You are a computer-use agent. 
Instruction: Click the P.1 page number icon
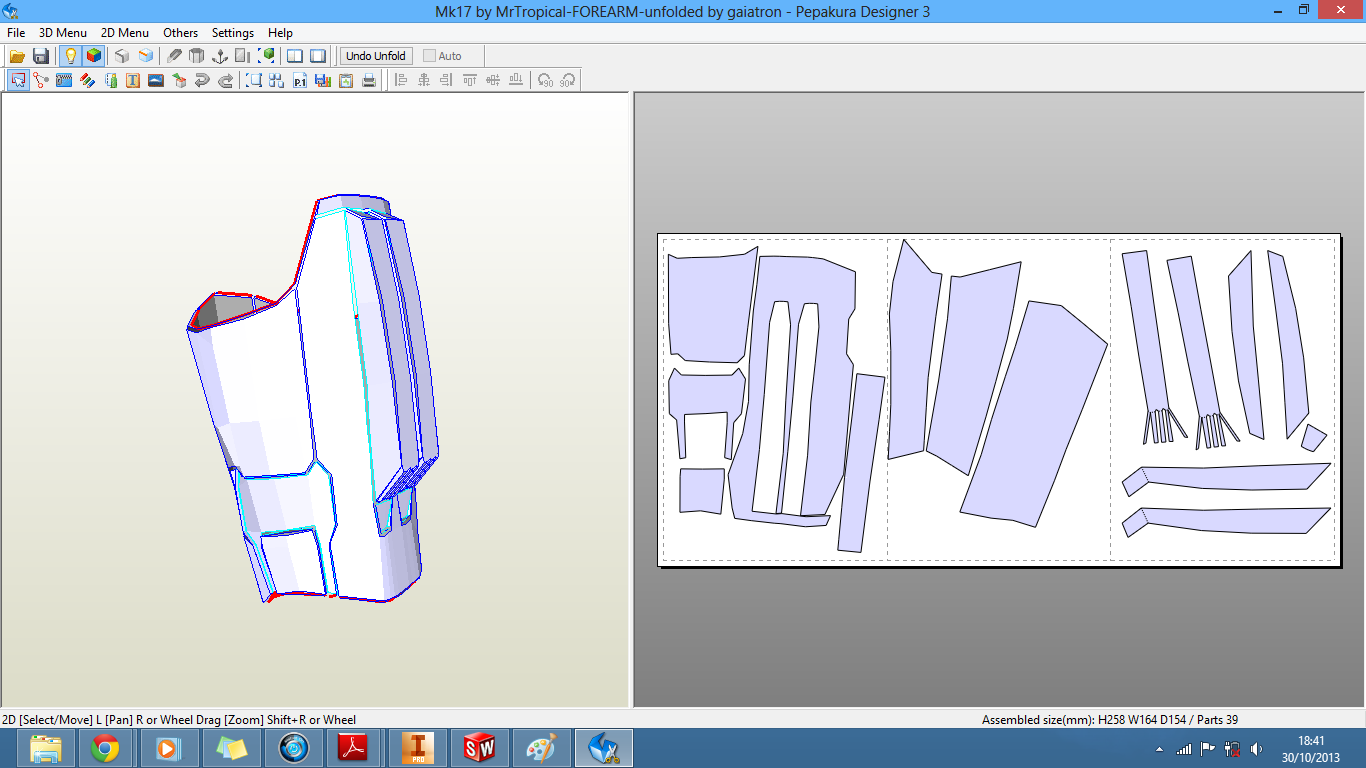(x=300, y=81)
